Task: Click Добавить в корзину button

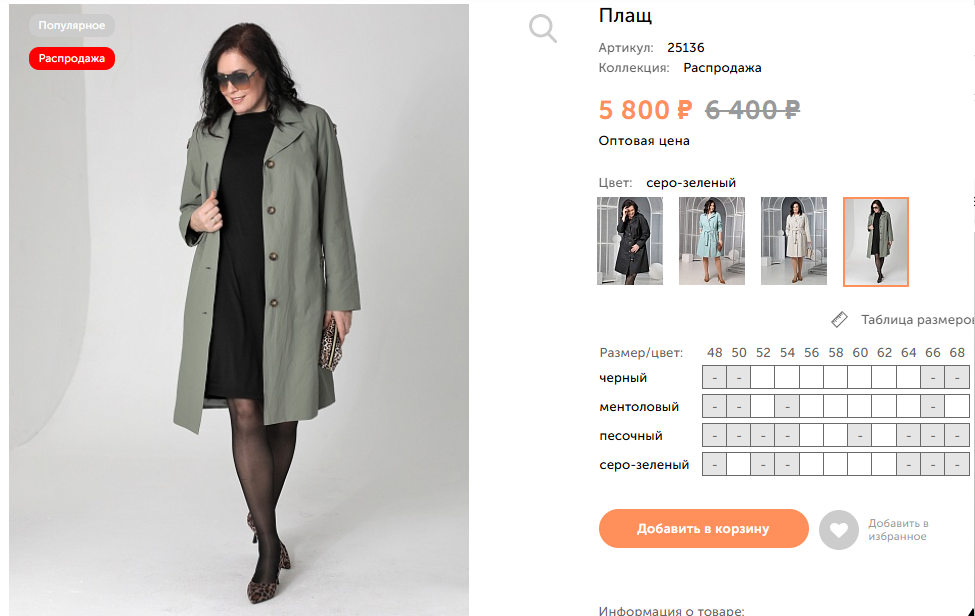Action: point(703,528)
